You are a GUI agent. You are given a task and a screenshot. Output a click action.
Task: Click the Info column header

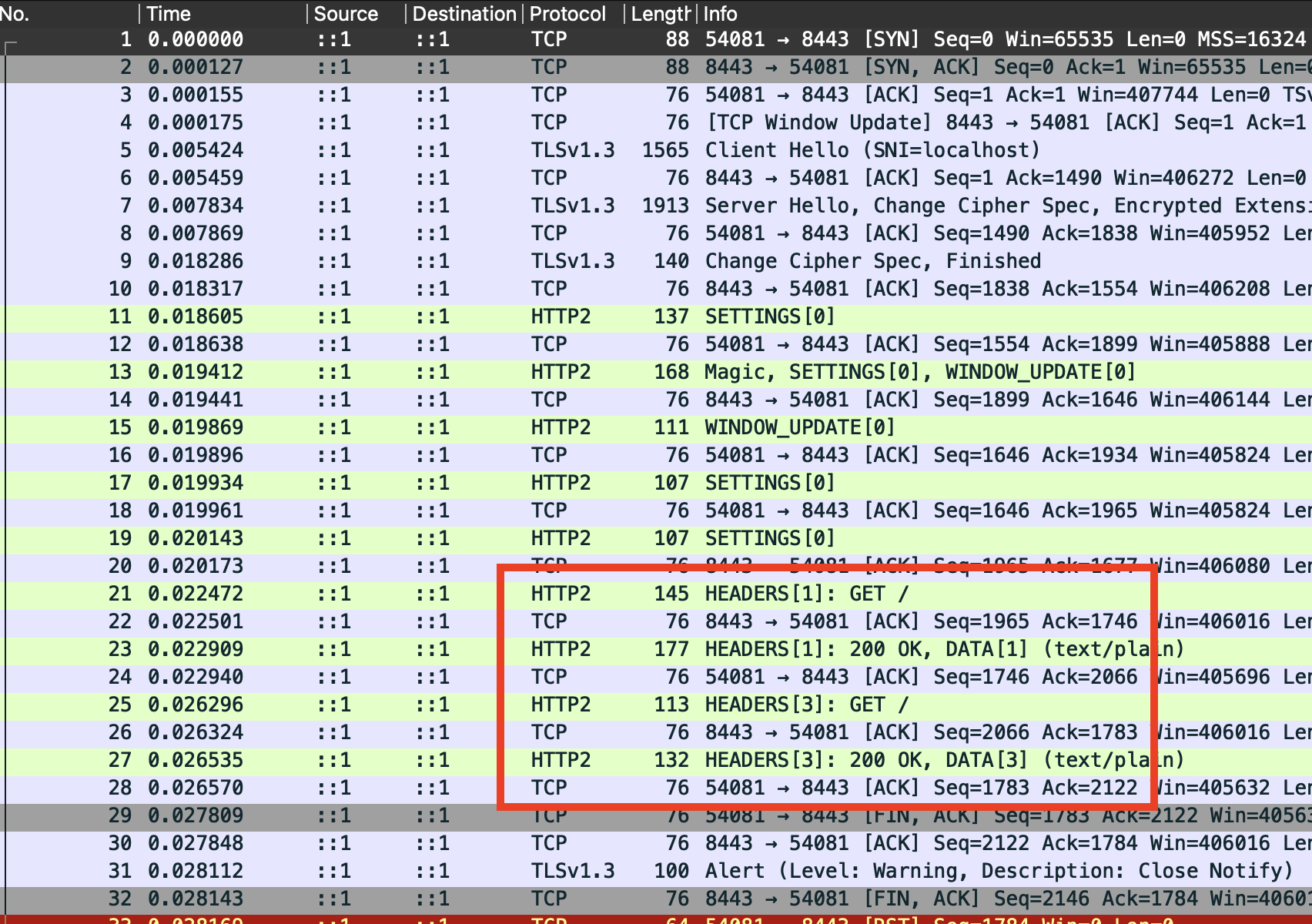(x=1005, y=13)
